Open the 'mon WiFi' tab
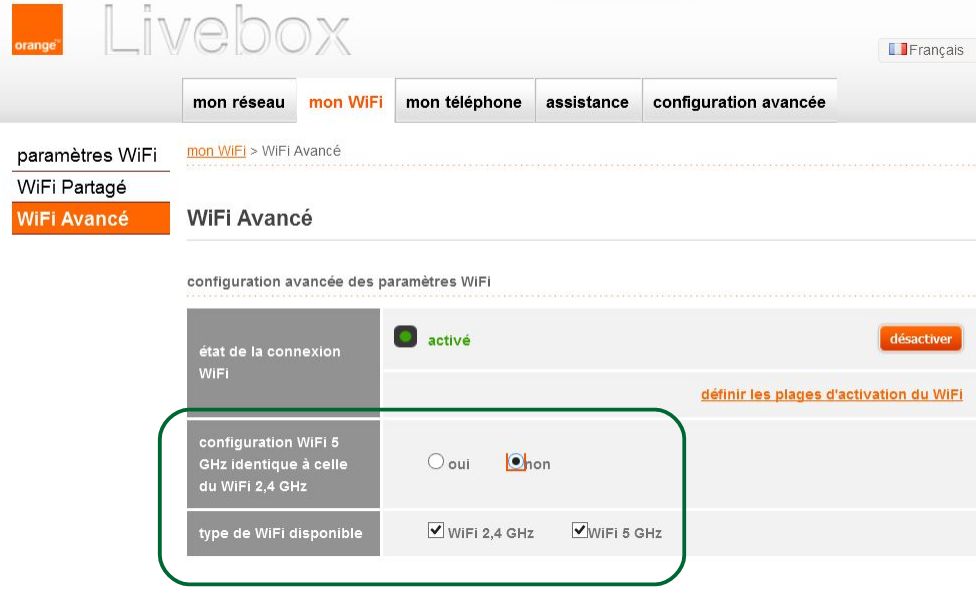976x595 pixels. (345, 101)
